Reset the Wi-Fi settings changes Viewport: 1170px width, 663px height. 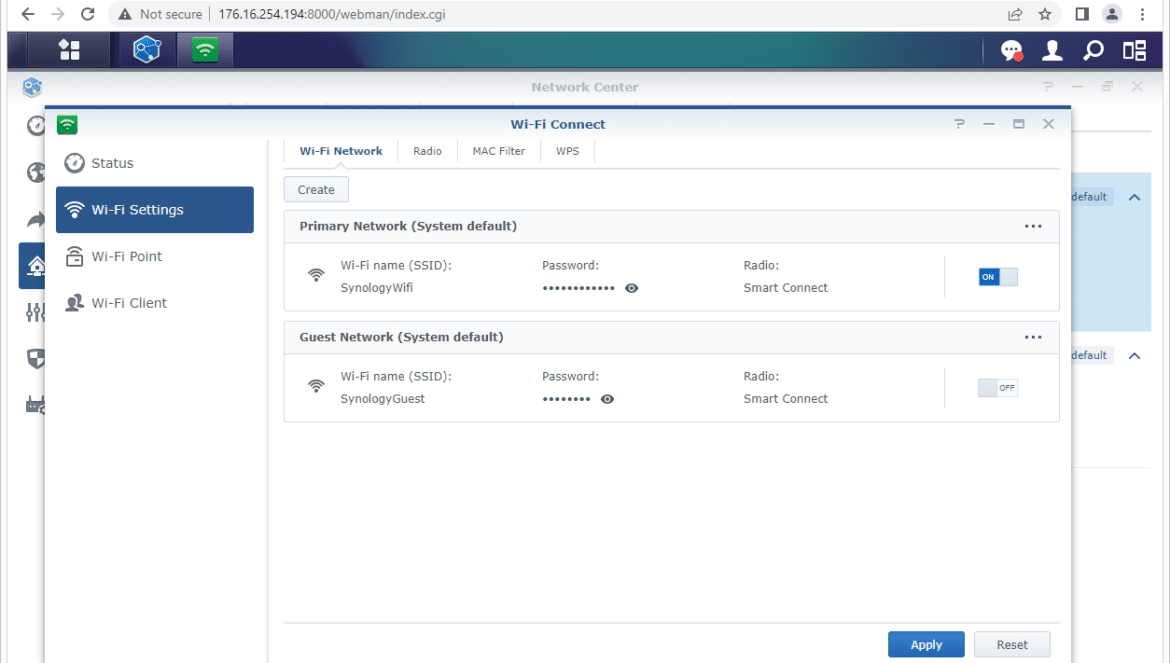1012,644
